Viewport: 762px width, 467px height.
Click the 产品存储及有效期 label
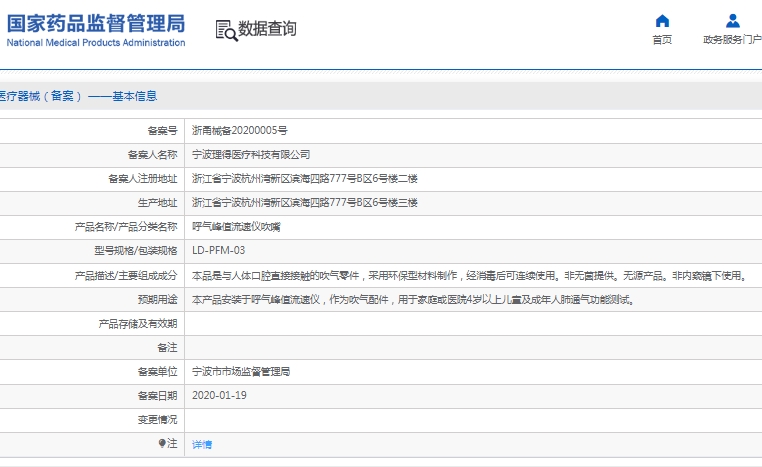138,324
